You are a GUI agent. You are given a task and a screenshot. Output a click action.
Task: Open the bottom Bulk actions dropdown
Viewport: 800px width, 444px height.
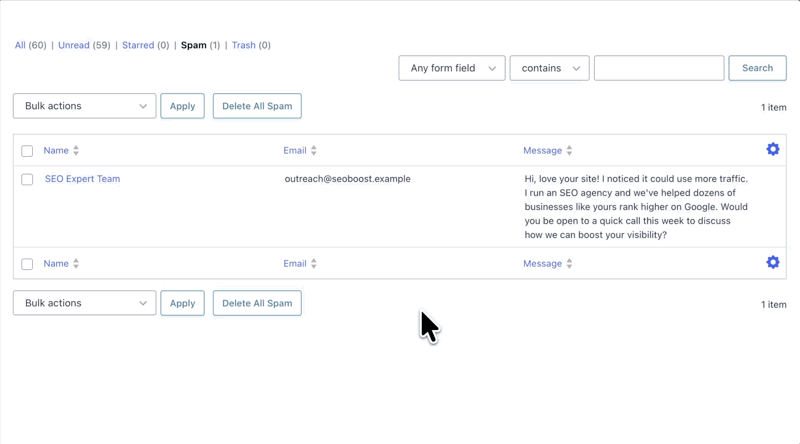(85, 303)
